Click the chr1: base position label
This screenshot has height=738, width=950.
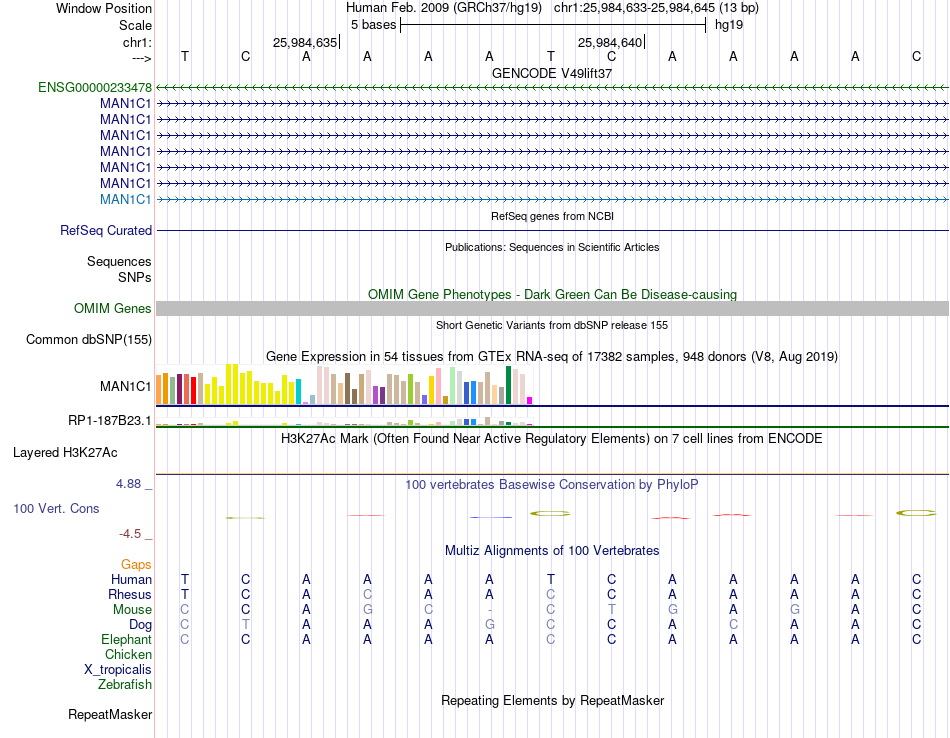click(137, 42)
